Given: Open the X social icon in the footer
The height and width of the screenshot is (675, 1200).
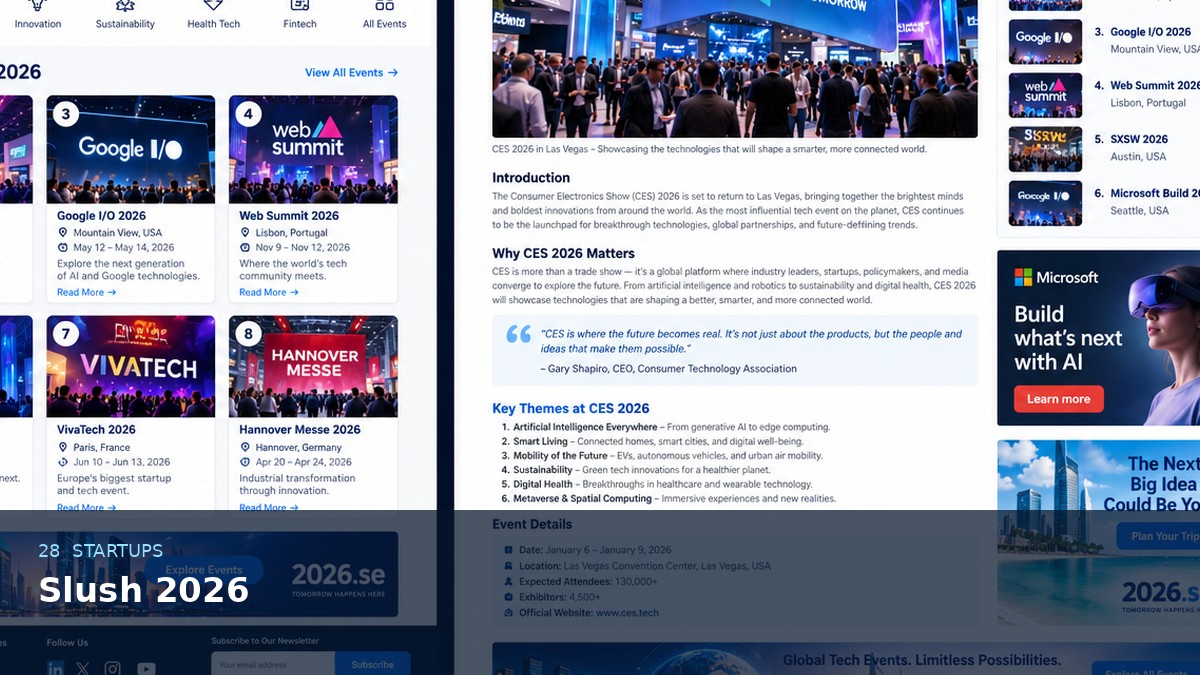Looking at the screenshot, I should [x=83, y=668].
